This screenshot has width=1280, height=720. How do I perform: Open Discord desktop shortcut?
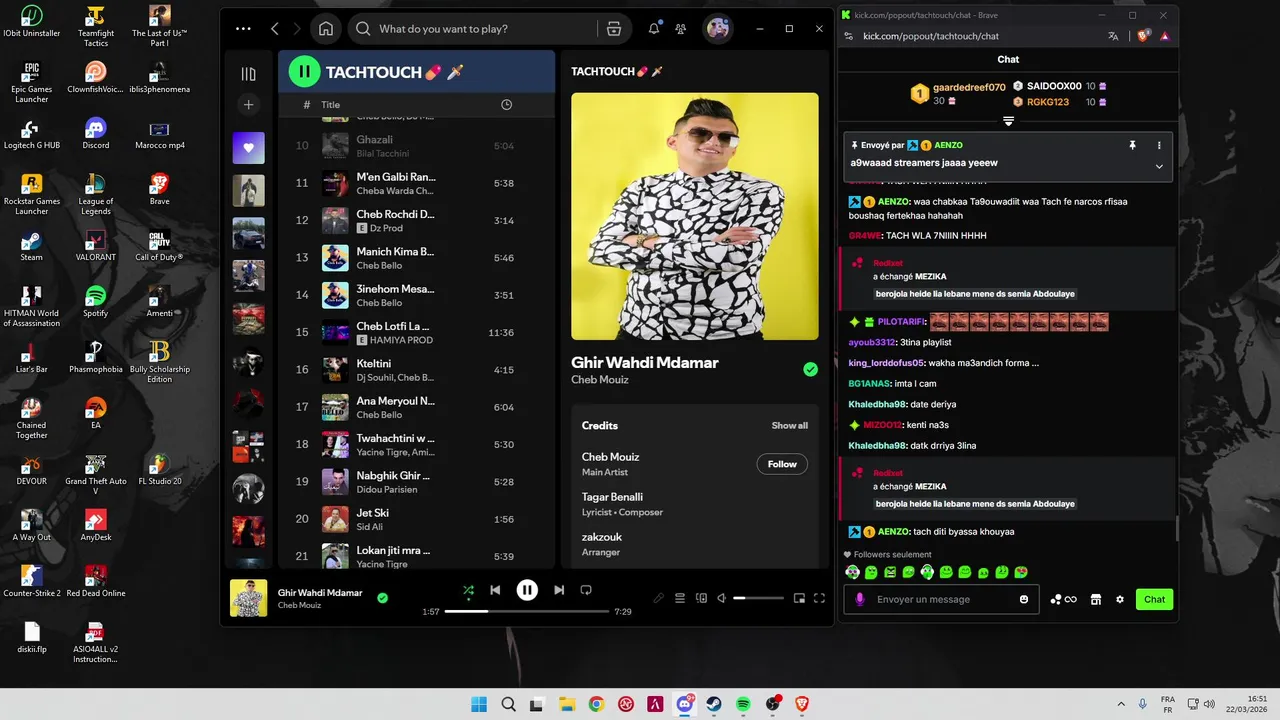[x=96, y=133]
